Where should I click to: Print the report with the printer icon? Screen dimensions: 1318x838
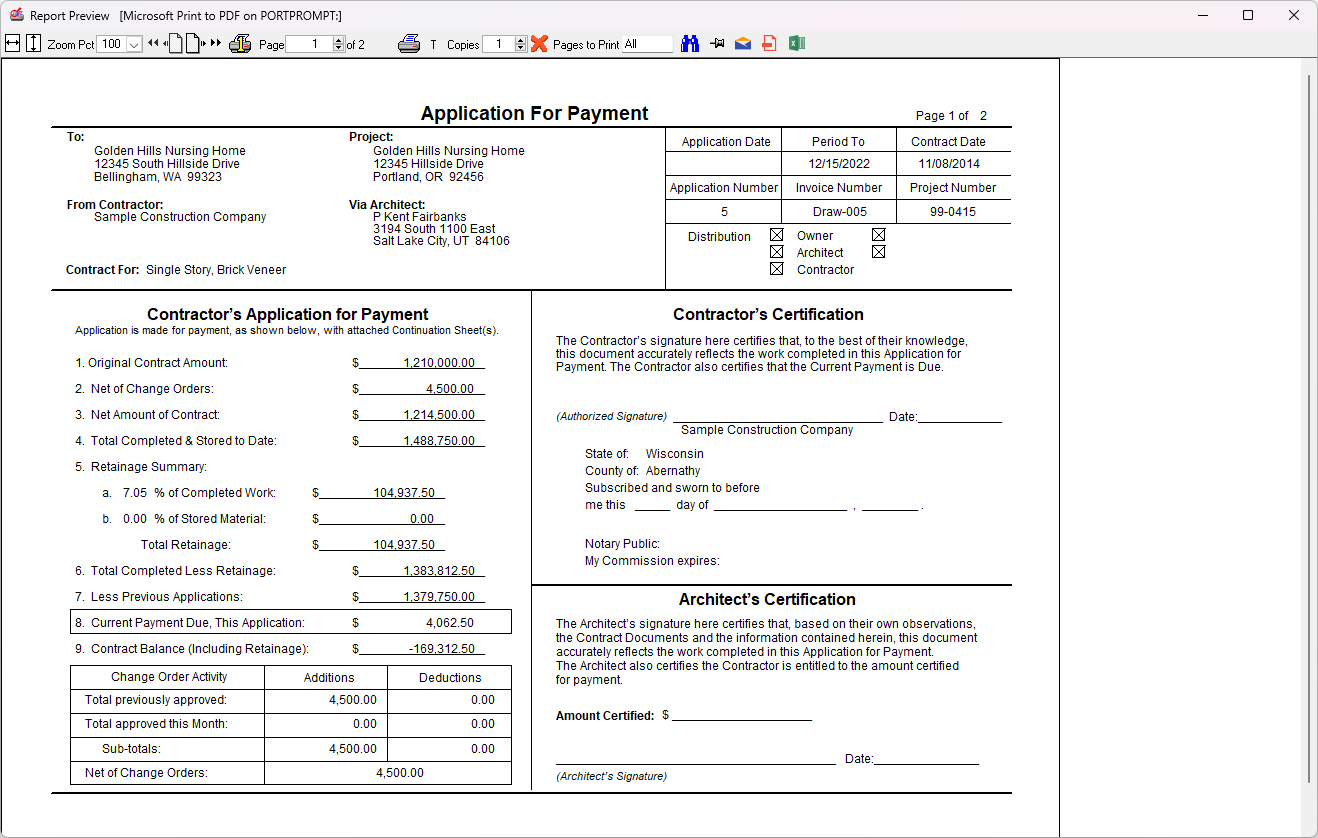(409, 43)
